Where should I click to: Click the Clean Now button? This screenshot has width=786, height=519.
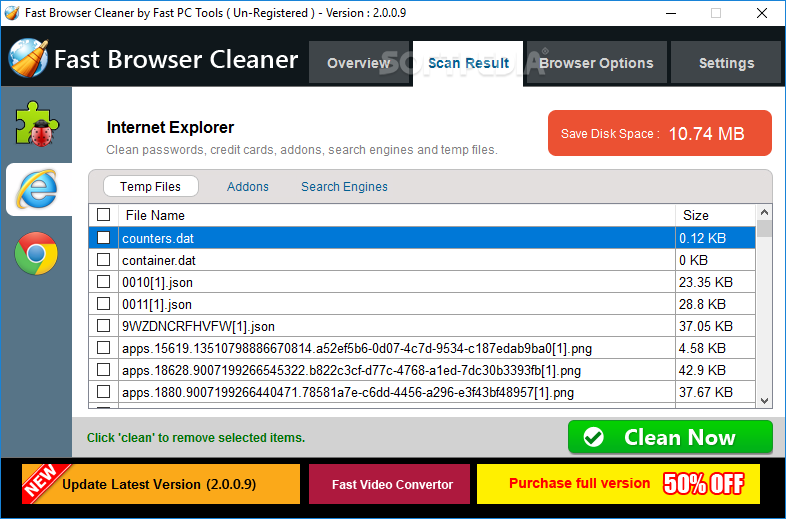(670, 437)
